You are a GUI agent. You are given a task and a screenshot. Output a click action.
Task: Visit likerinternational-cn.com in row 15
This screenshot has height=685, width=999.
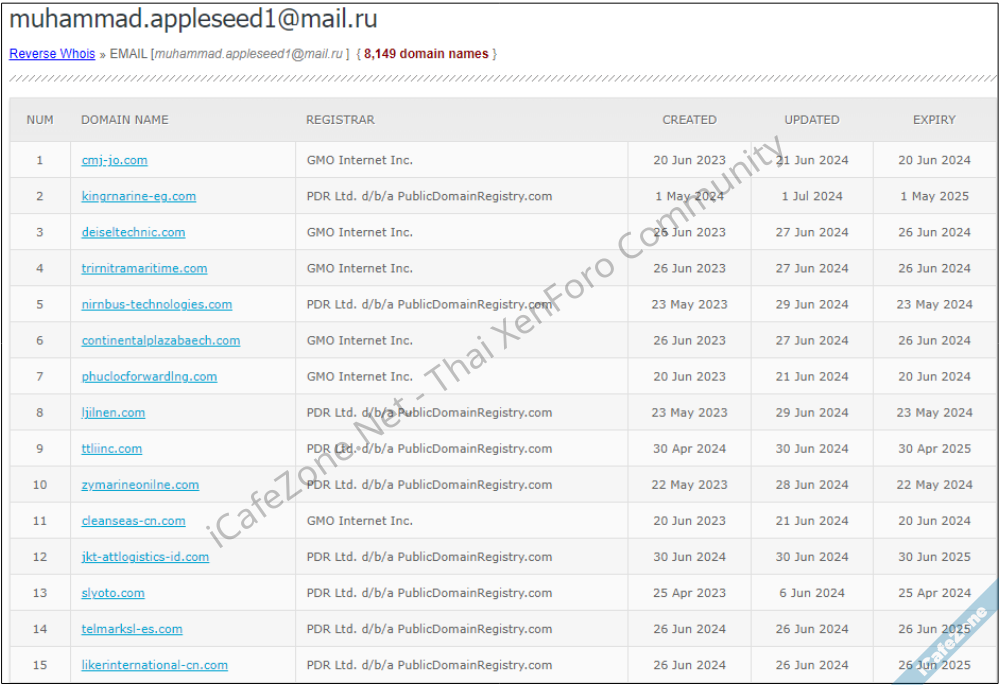point(154,664)
